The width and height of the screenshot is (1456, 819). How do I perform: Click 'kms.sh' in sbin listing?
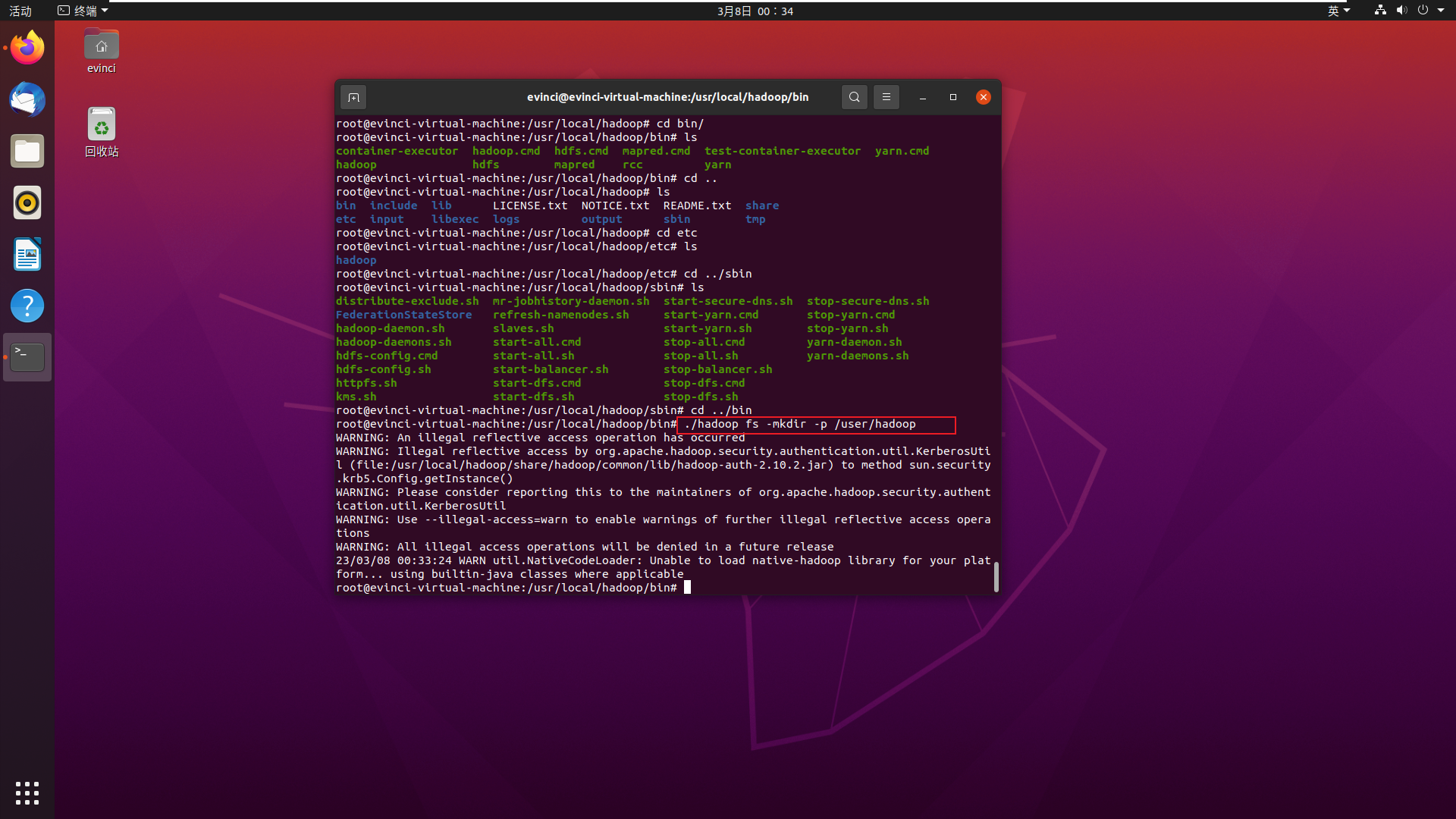tap(356, 397)
